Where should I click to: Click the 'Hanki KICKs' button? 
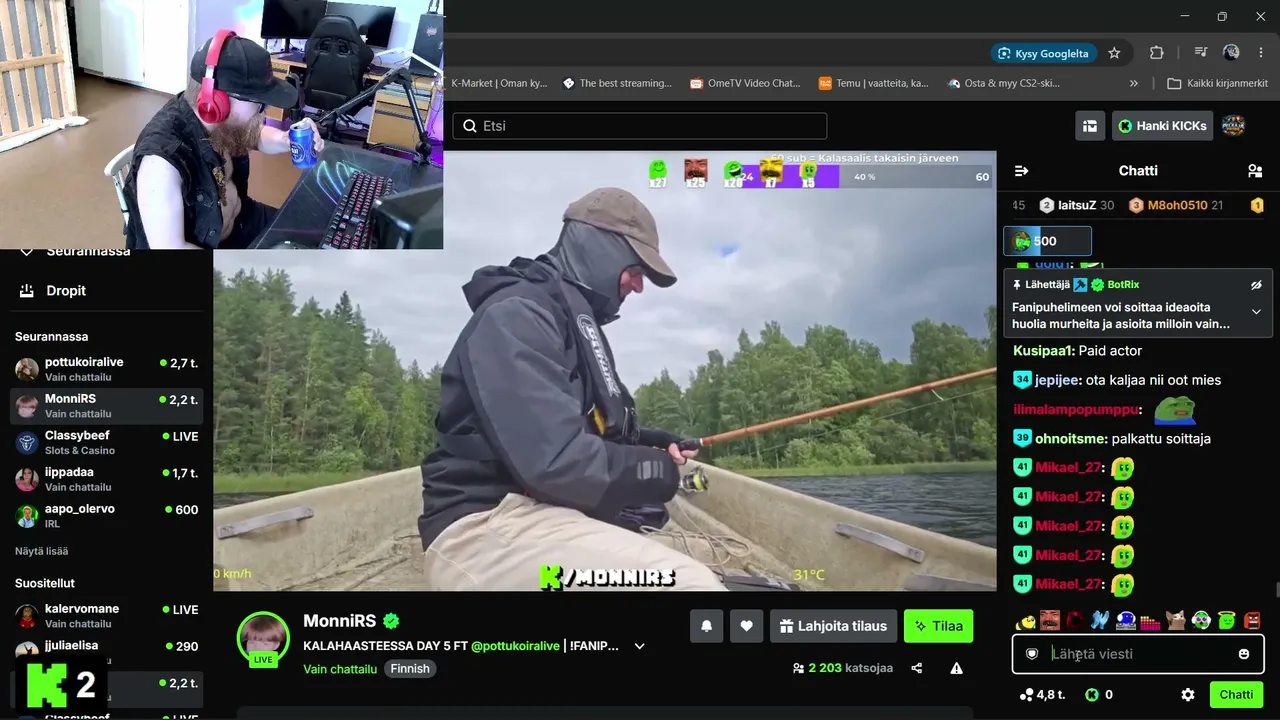pos(1163,126)
